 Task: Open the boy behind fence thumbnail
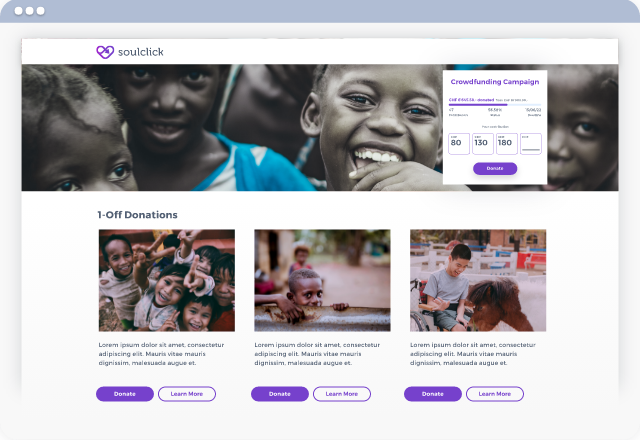322,280
